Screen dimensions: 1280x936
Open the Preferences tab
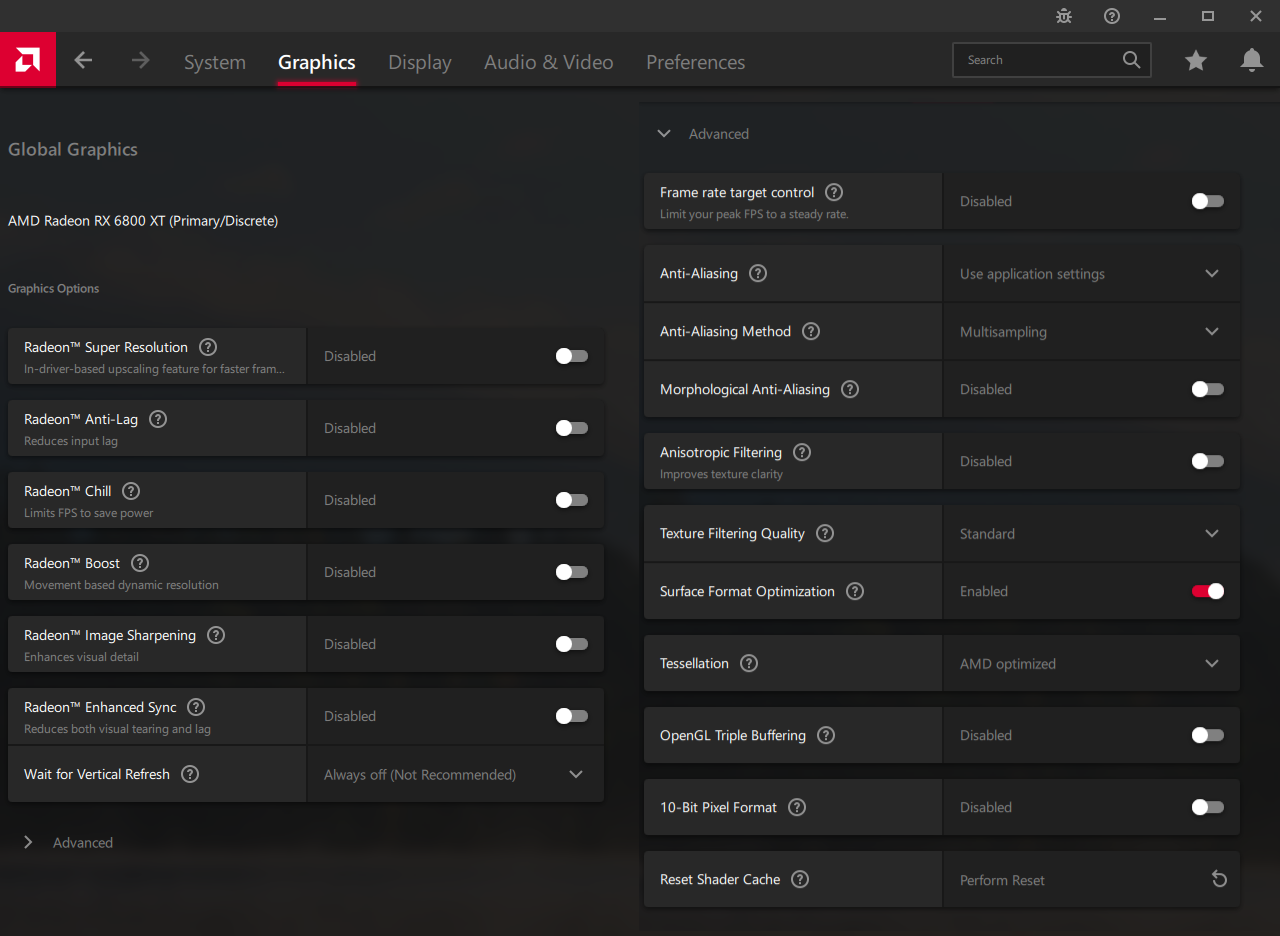(x=696, y=62)
